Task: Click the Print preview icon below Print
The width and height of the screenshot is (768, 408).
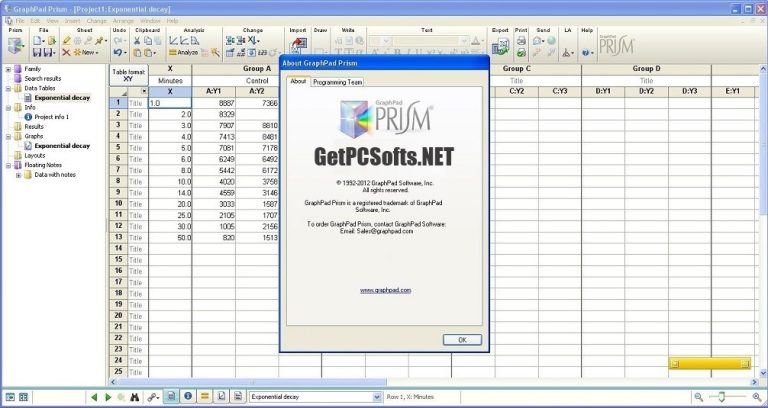Action: tap(521, 52)
